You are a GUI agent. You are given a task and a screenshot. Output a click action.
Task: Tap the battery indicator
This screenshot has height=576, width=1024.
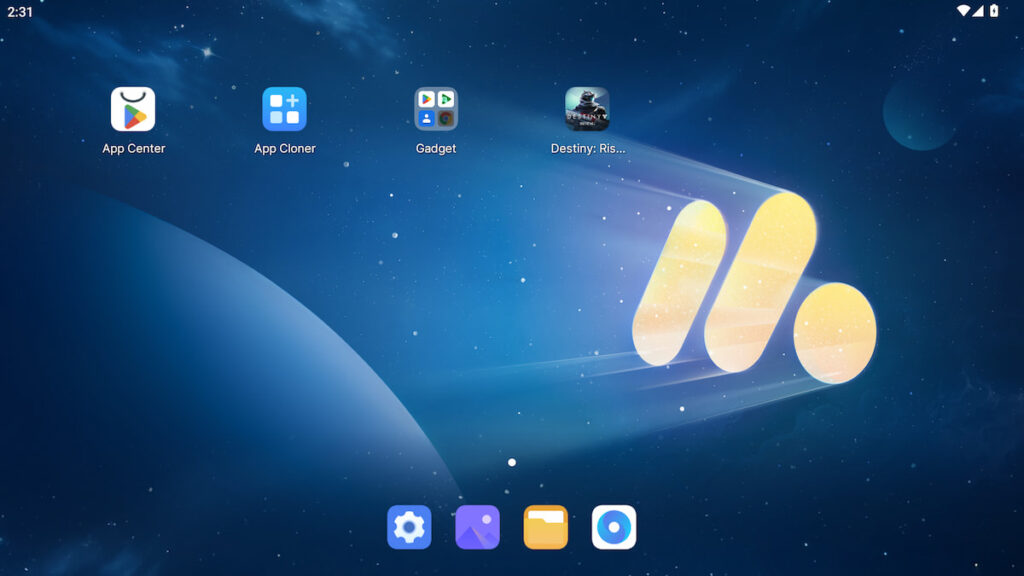[x=992, y=9]
